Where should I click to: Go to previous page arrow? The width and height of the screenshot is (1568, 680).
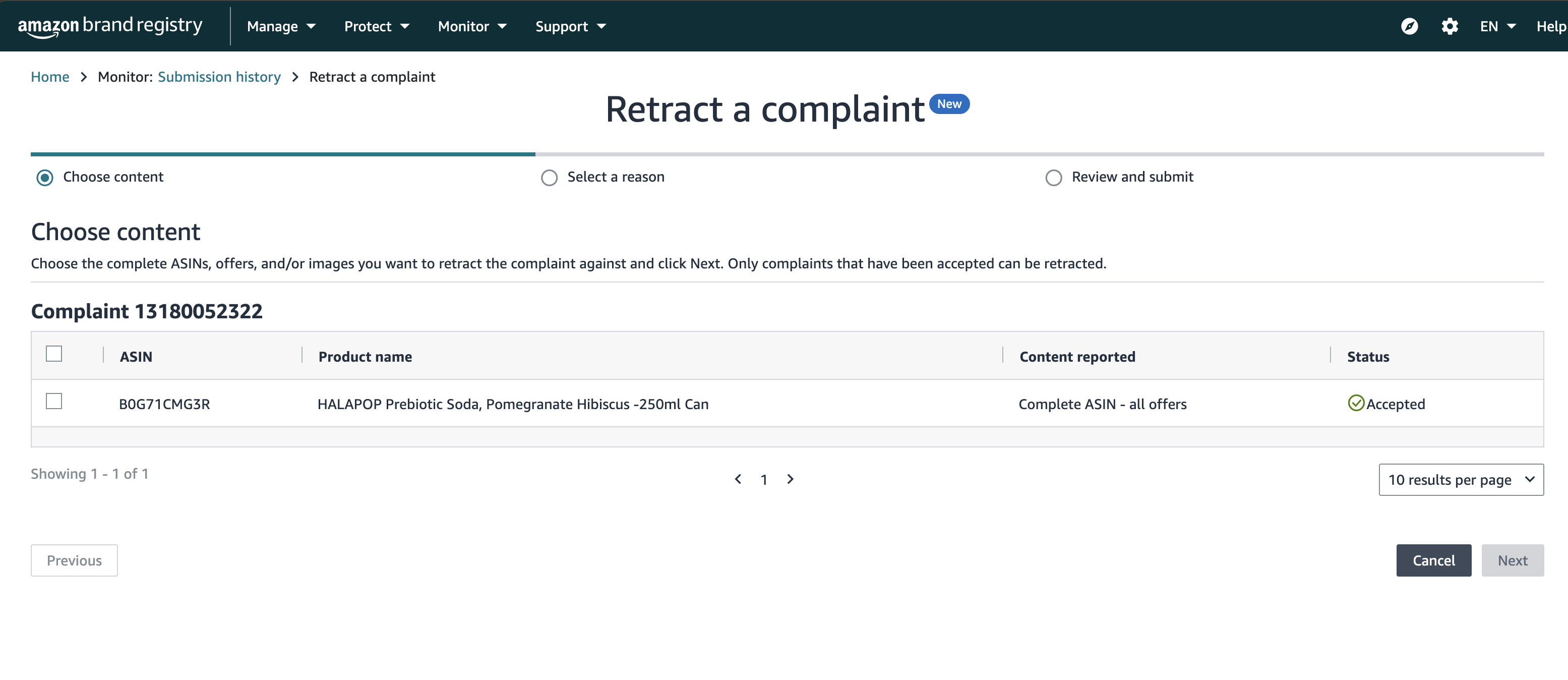click(738, 479)
